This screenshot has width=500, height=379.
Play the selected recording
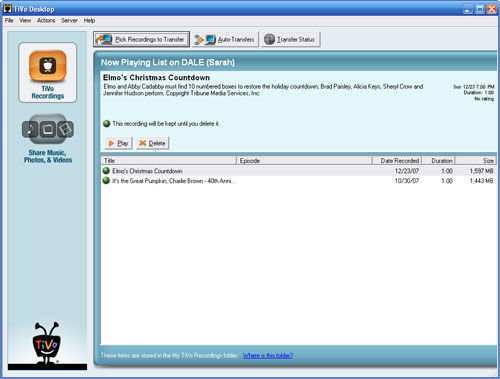[119, 143]
